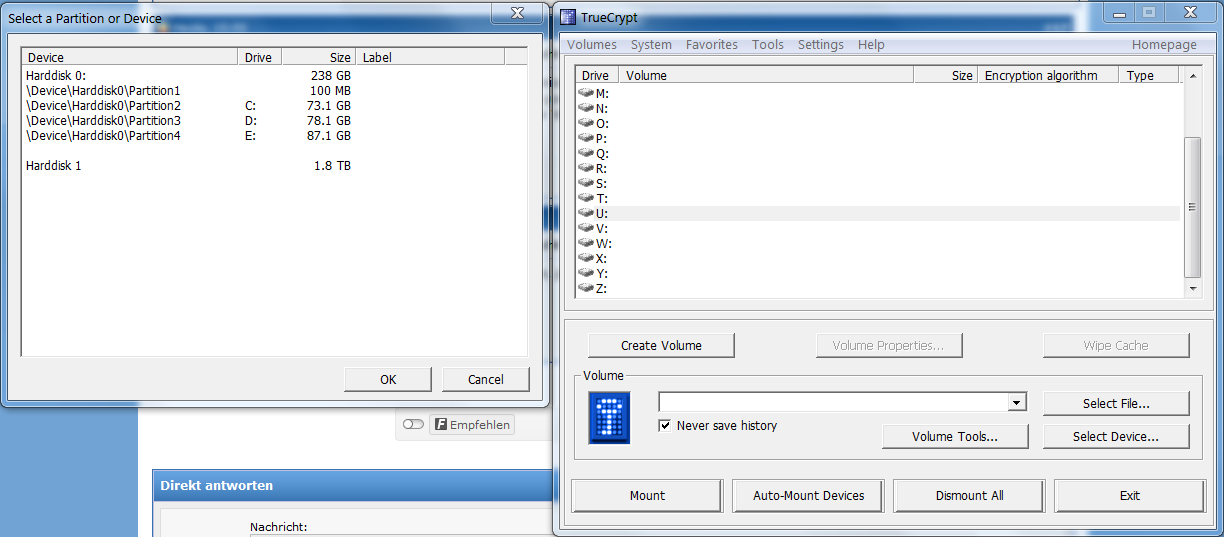Click the Select Device... button

click(x=1116, y=436)
